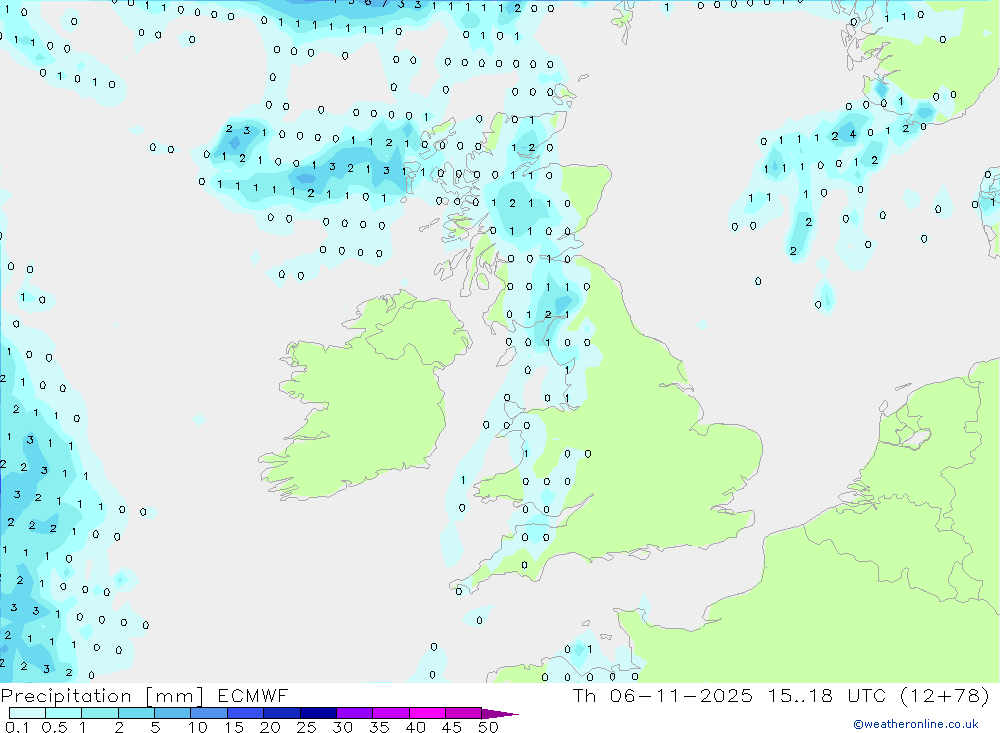Image resolution: width=1000 pixels, height=733 pixels.
Task: Click the 30–35 mm violet legend swatch
Action: (x=354, y=713)
